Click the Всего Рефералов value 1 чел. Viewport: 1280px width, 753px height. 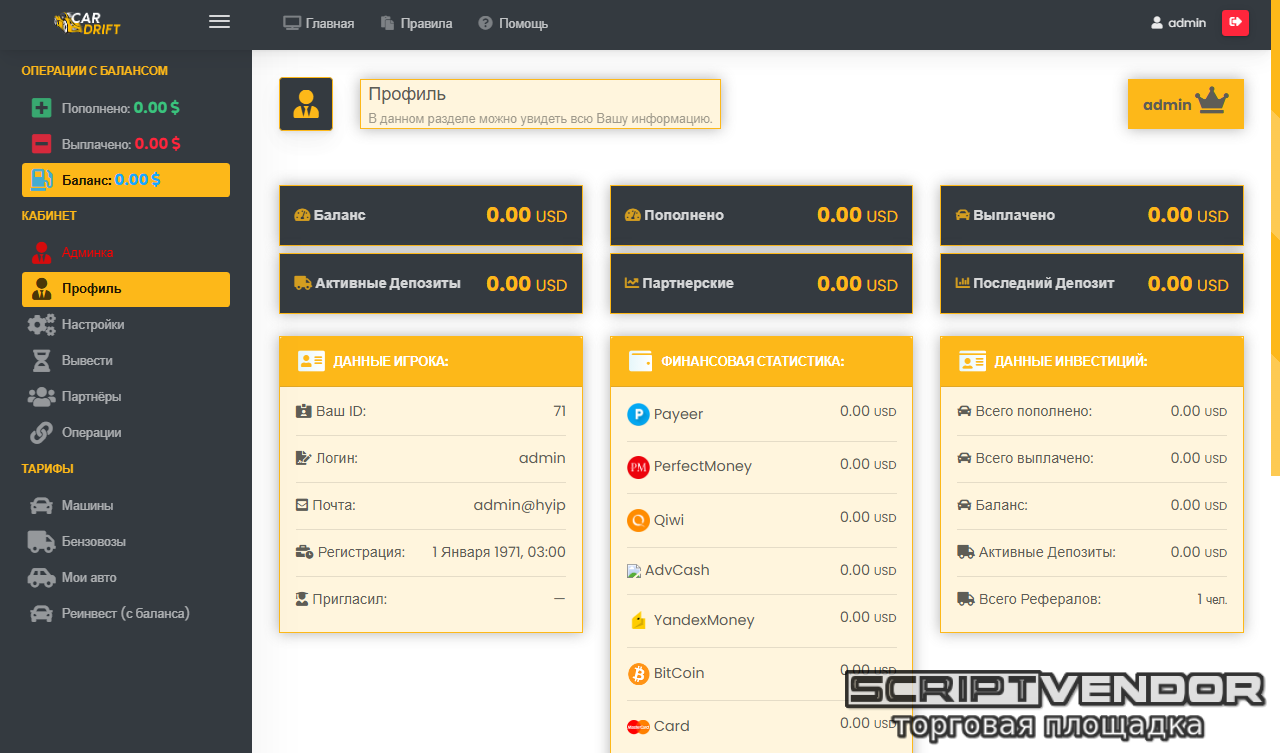(x=1212, y=599)
